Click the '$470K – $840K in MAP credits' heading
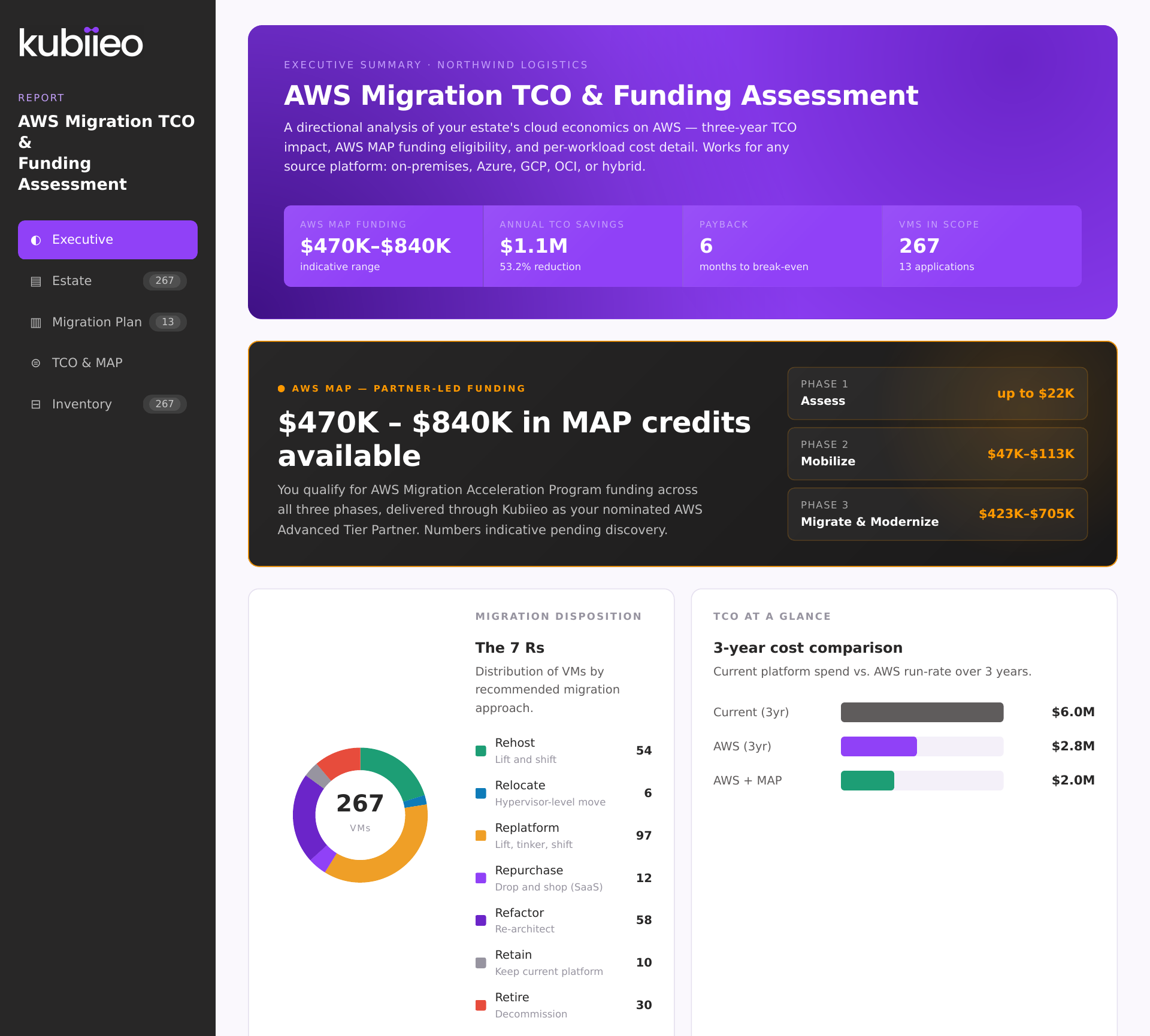Screen dimensions: 1150x1036 [x=514, y=439]
